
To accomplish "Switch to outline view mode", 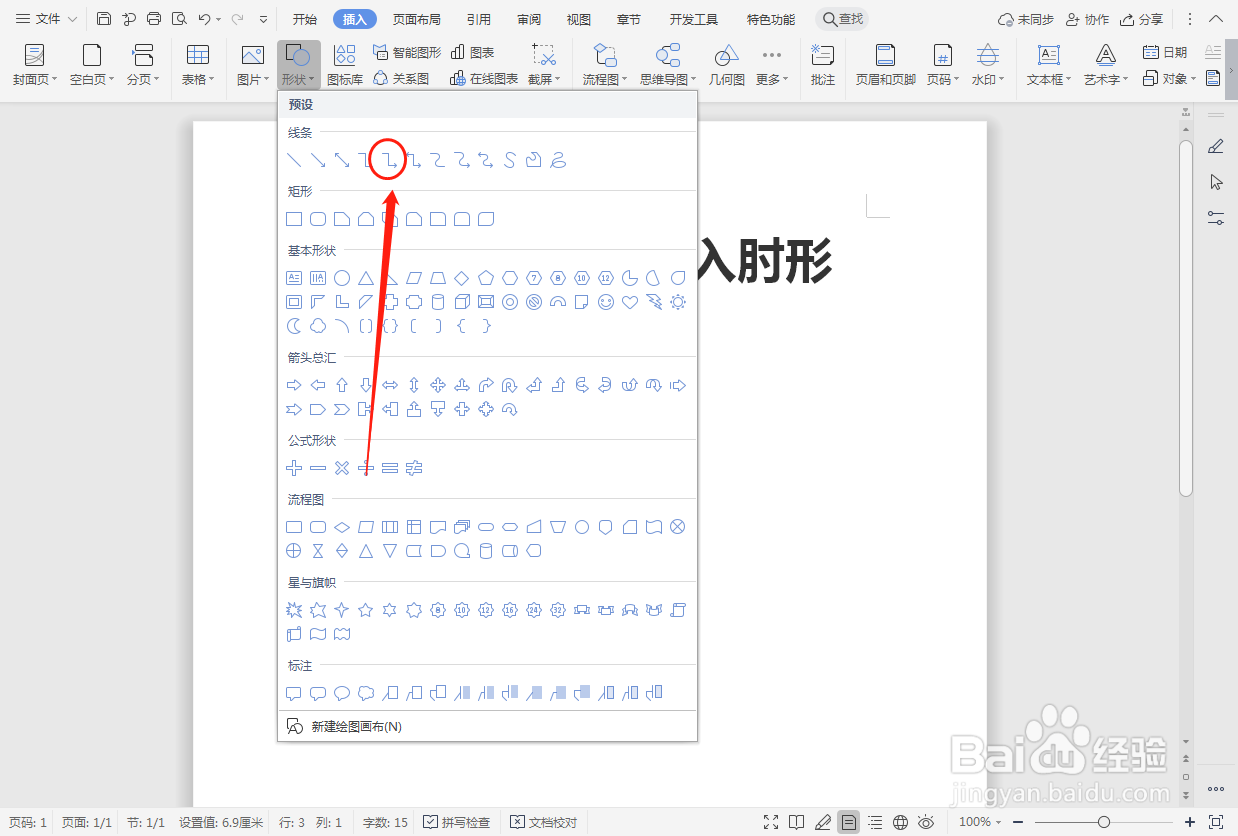I will click(x=875, y=822).
